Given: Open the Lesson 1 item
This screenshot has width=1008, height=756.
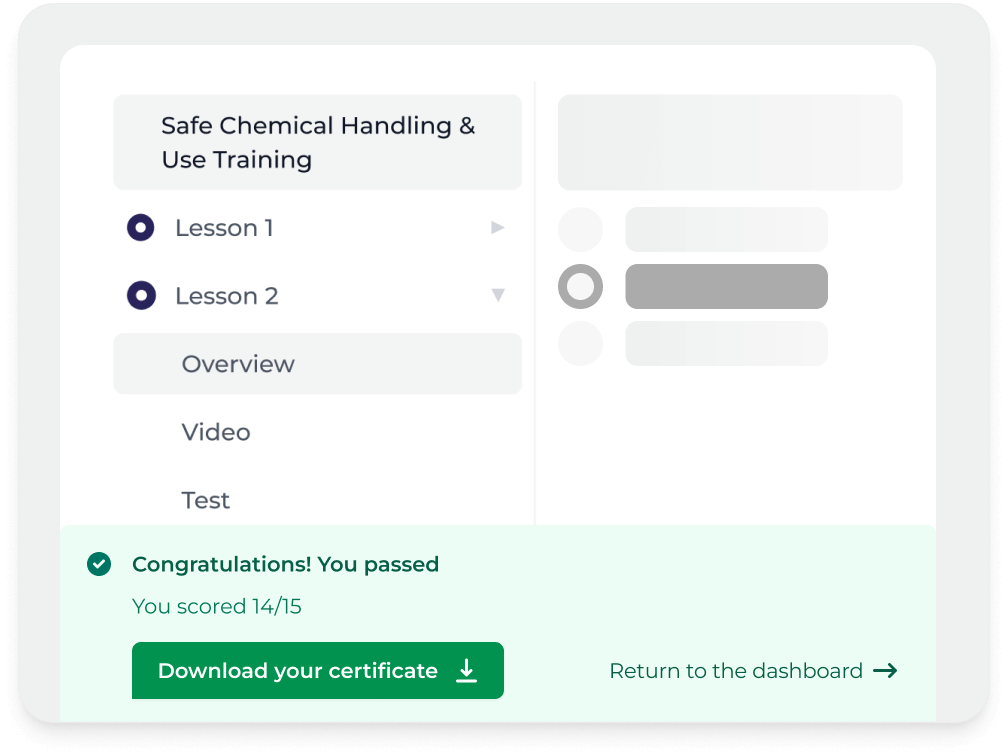Looking at the screenshot, I should click(x=224, y=228).
